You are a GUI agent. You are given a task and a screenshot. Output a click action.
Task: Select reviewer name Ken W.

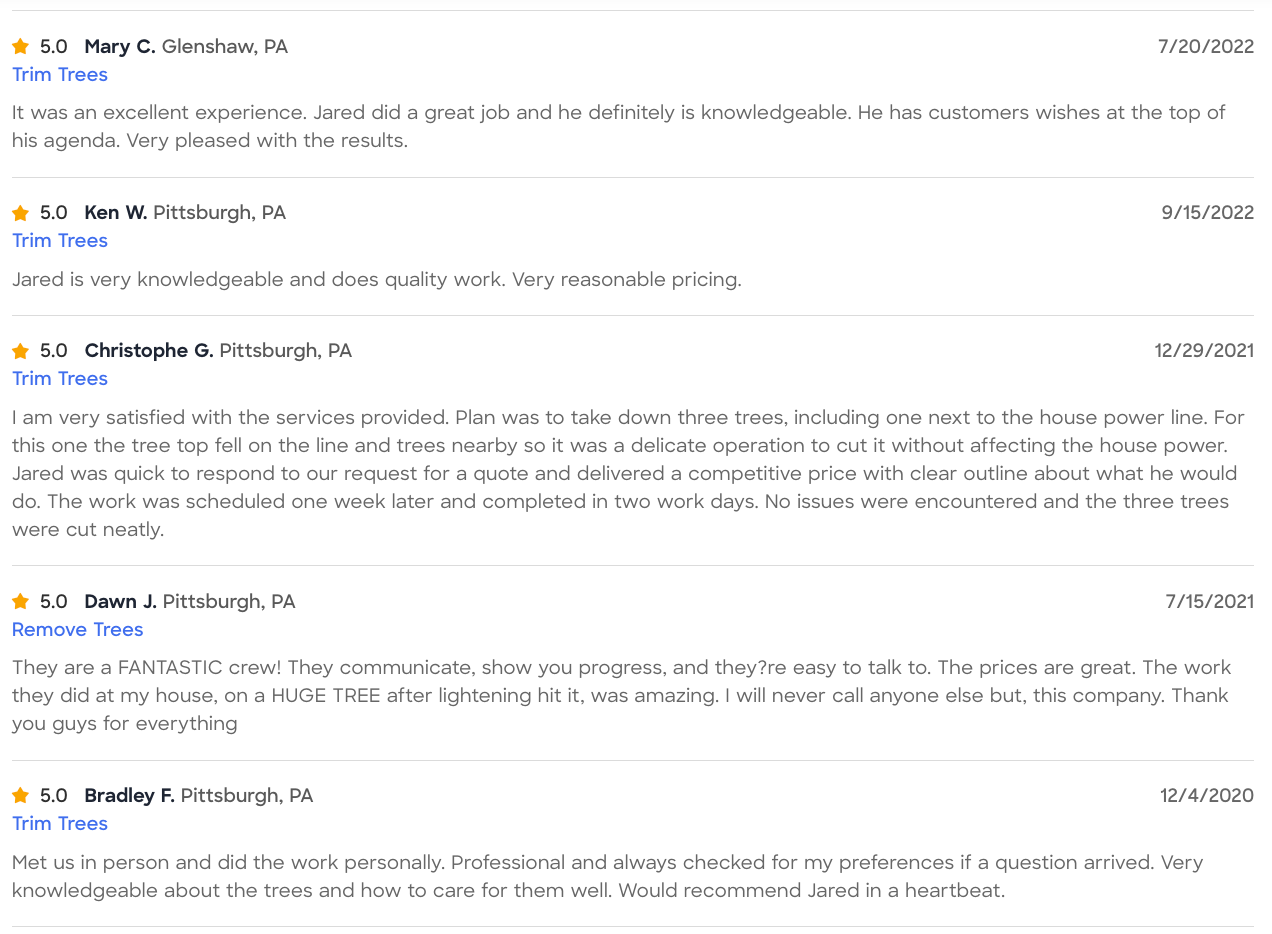tap(116, 213)
